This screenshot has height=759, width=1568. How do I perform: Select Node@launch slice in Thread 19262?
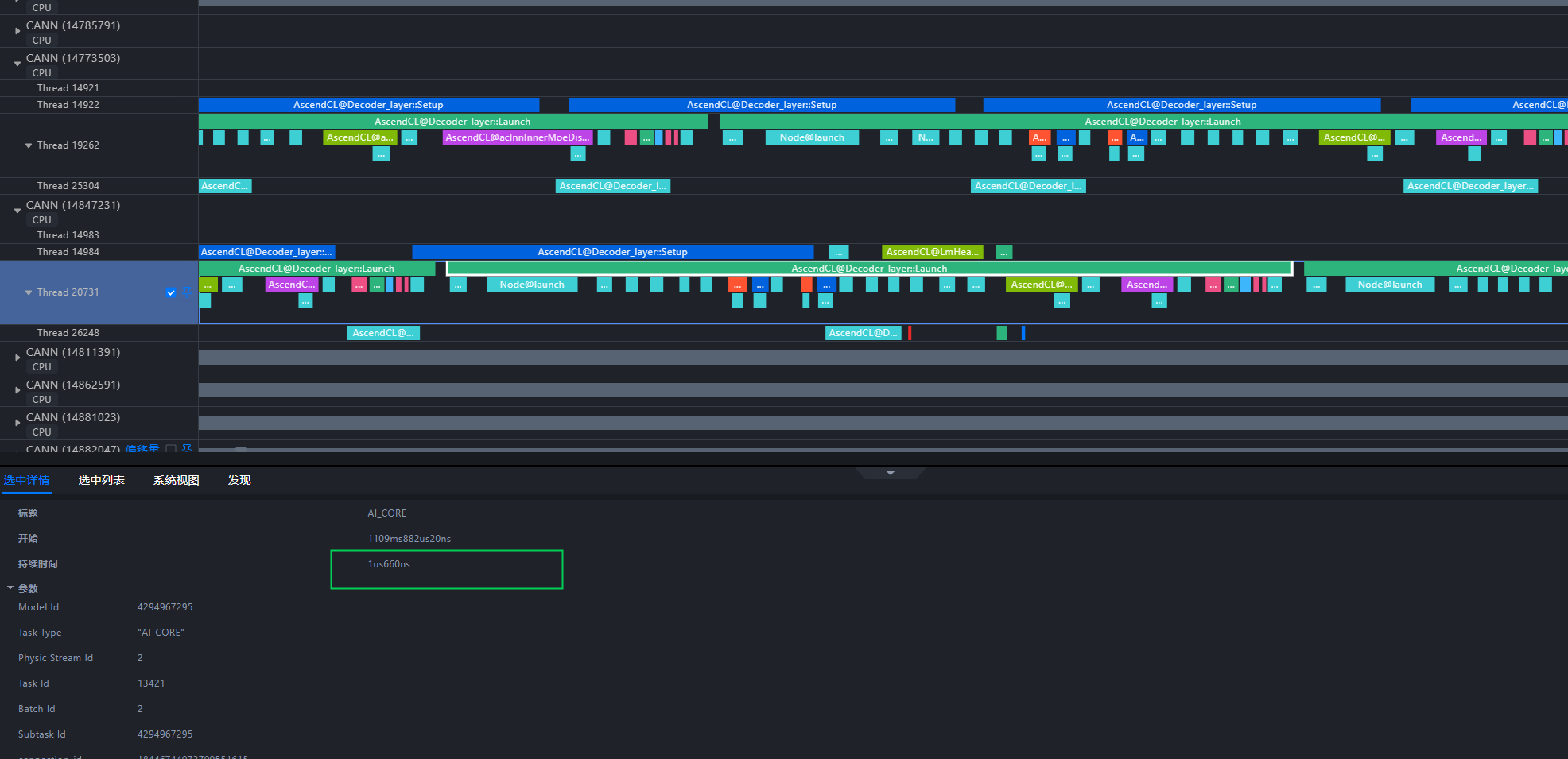pyautogui.click(x=812, y=137)
